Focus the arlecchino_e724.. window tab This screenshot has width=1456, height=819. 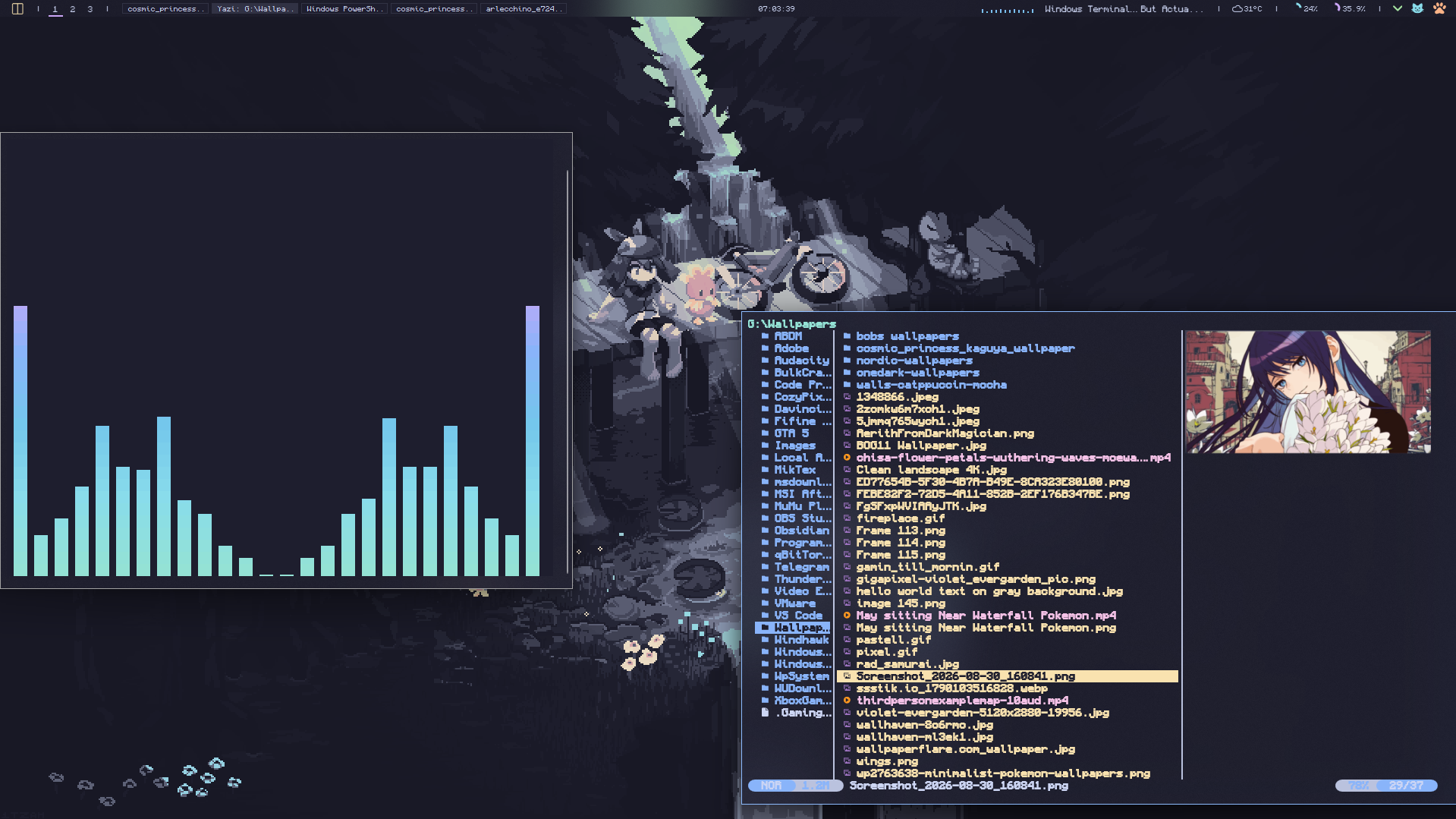[x=524, y=9]
